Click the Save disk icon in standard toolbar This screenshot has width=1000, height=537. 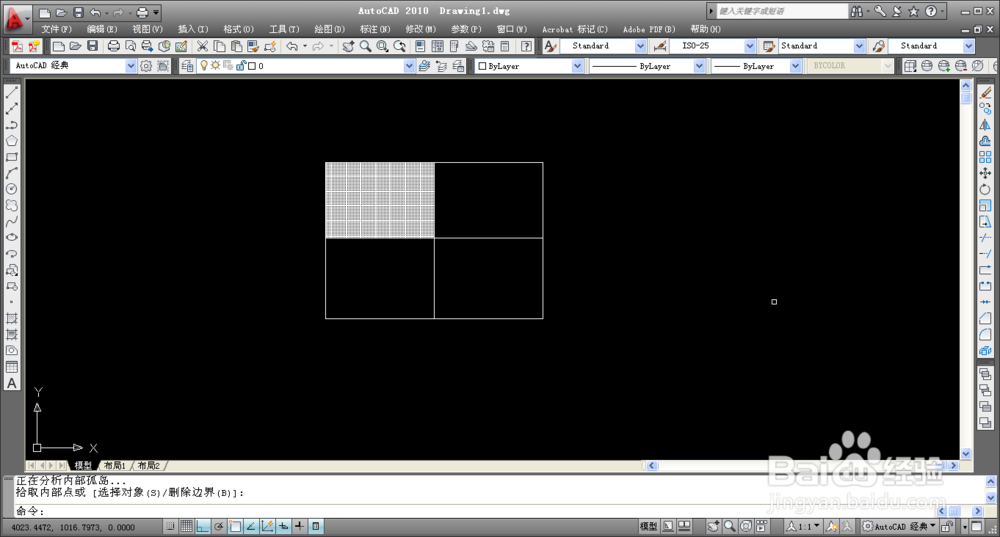92,46
